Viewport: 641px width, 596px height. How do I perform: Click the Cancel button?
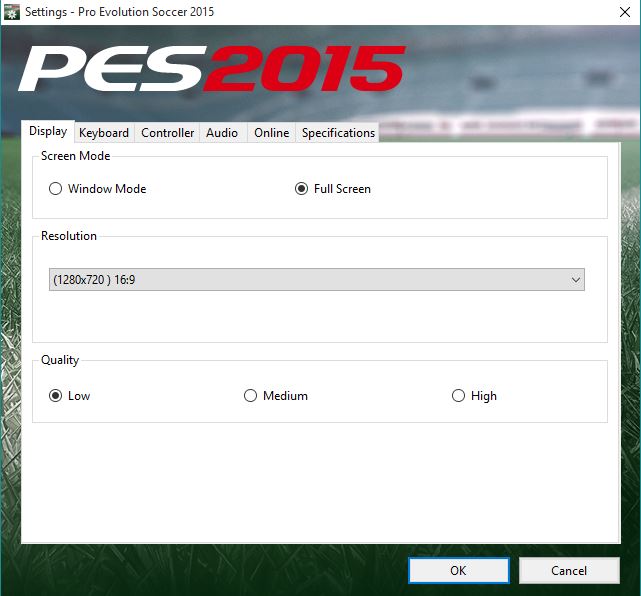click(569, 570)
